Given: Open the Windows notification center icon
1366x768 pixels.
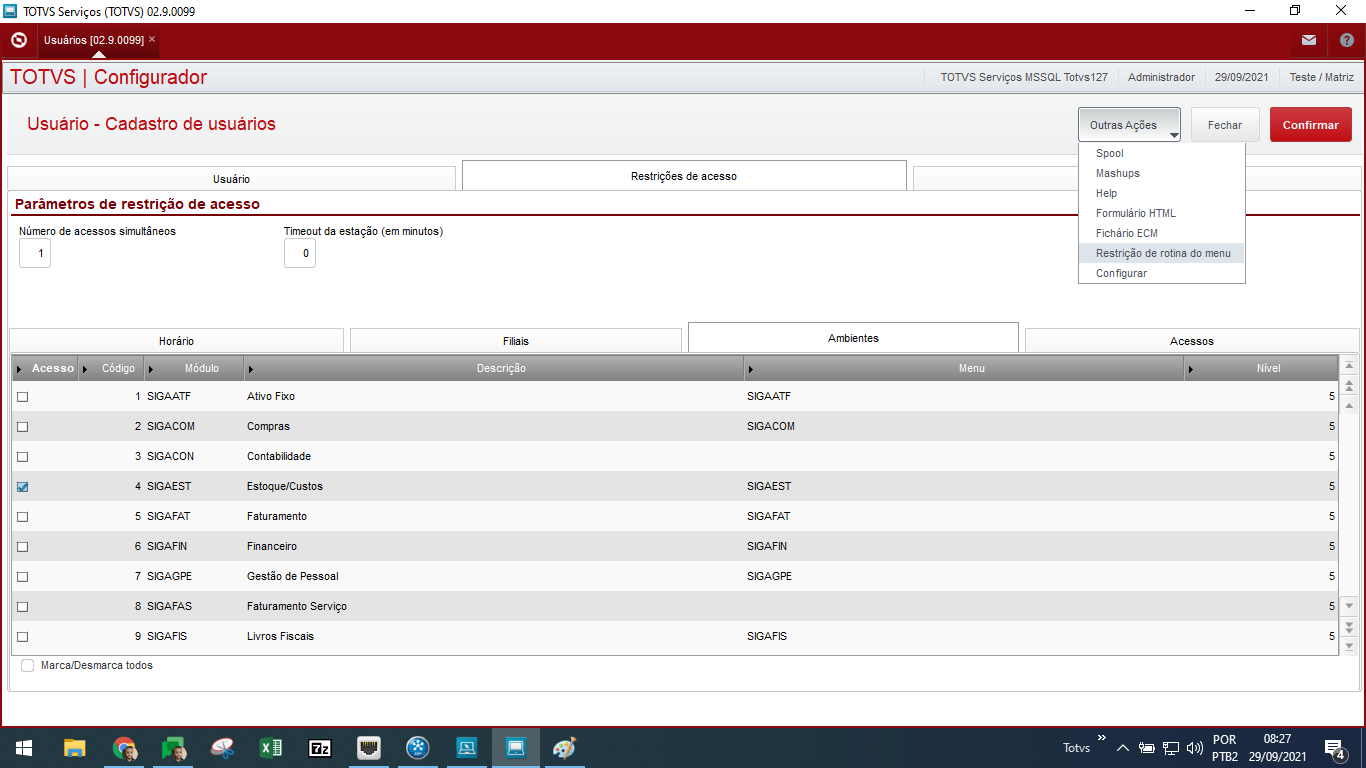Looking at the screenshot, I should [1334, 748].
